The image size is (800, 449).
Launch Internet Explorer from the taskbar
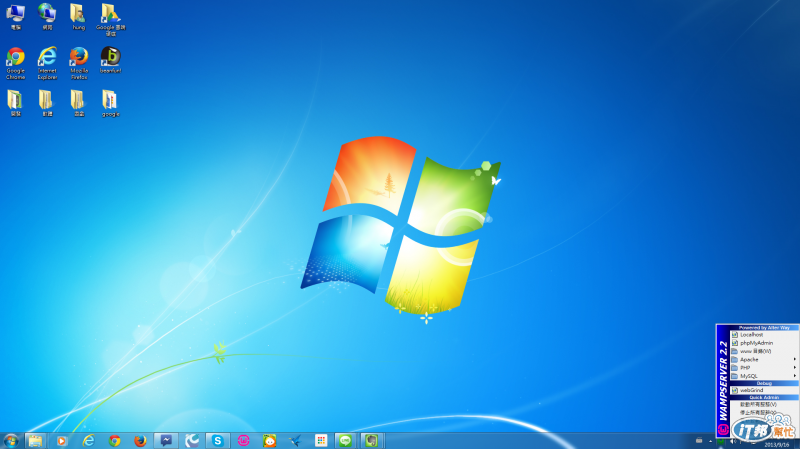tap(88, 441)
